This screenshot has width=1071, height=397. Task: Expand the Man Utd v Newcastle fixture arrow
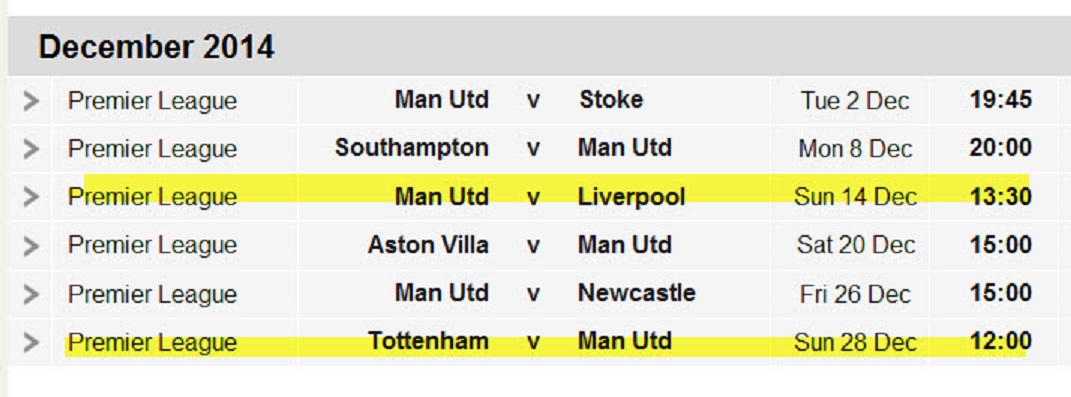coord(31,295)
